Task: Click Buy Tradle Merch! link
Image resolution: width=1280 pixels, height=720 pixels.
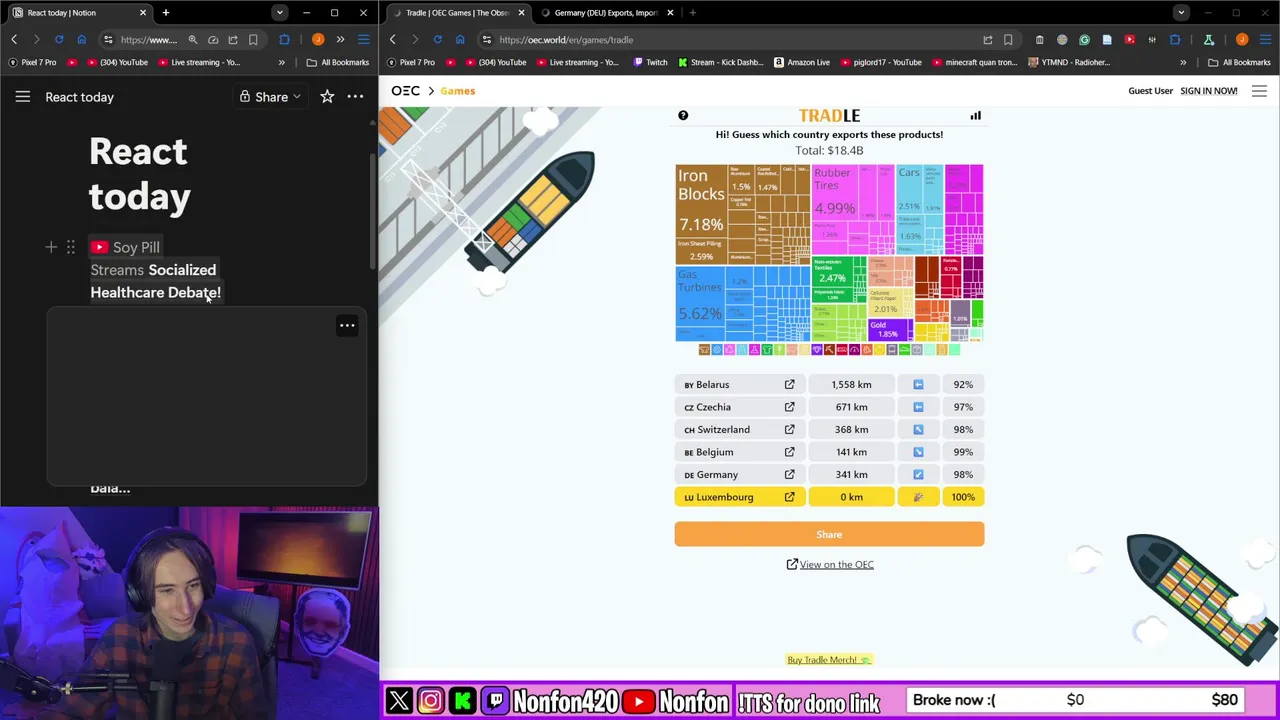Action: pyautogui.click(x=829, y=660)
